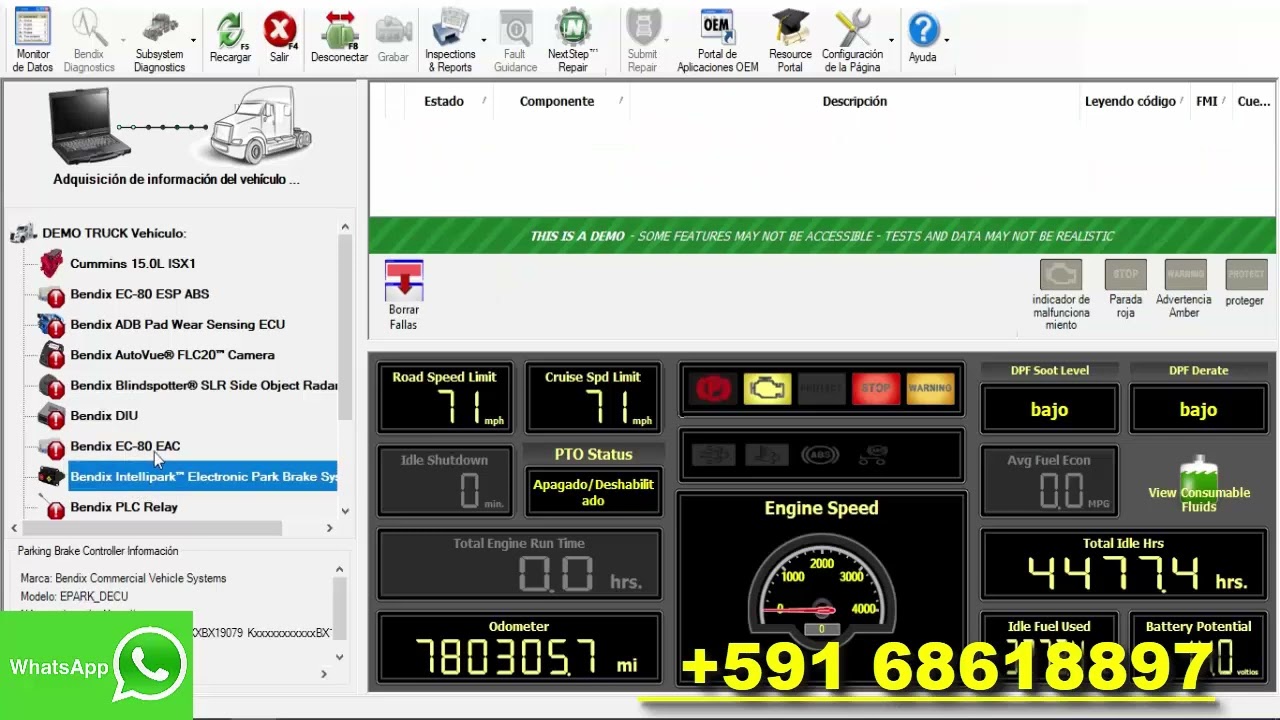Screen dimensions: 1280x720
Task: Click the Advertencia Amber lamp icon
Action: point(1185,275)
